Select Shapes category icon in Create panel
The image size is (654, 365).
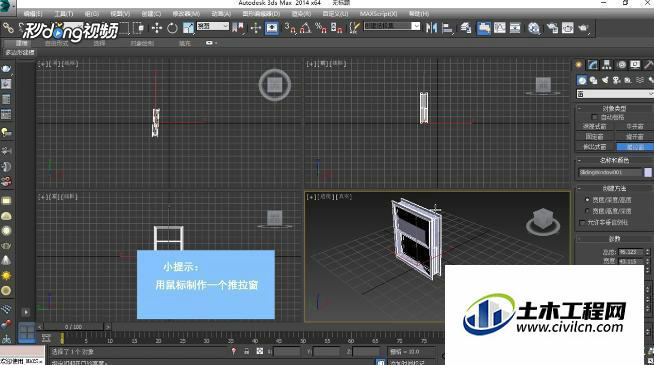click(x=594, y=80)
